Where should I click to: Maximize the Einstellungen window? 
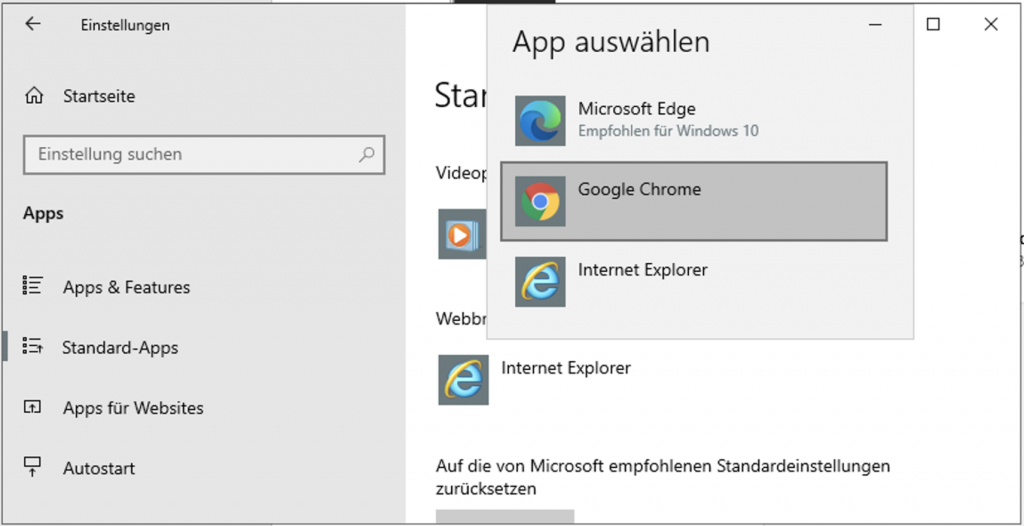933,25
